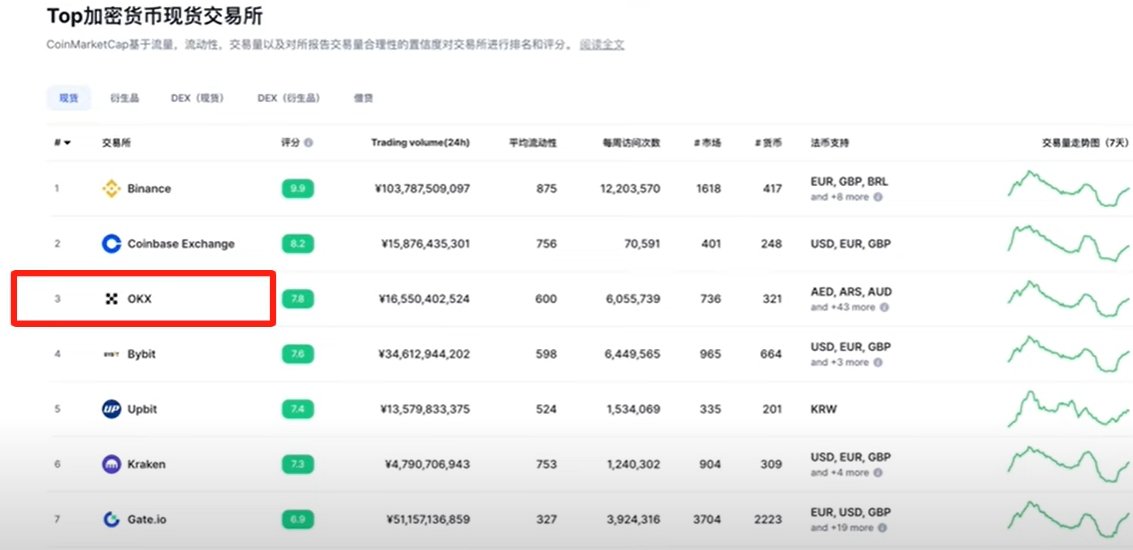Click the Coinbase Exchange logo icon

pyautogui.click(x=111, y=244)
